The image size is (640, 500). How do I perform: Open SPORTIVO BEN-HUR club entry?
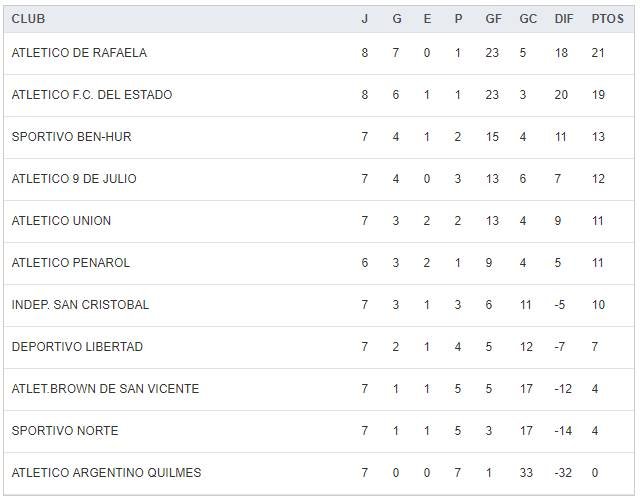click(71, 137)
